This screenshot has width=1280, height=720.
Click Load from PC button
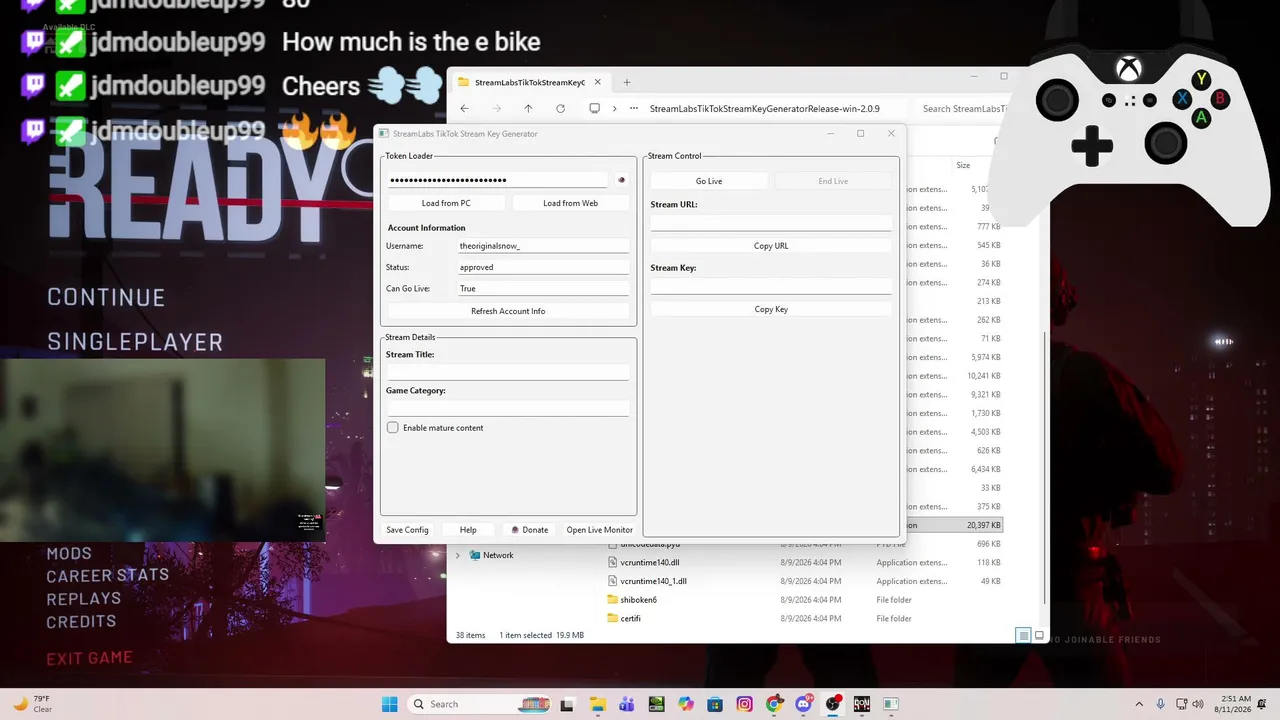point(446,203)
